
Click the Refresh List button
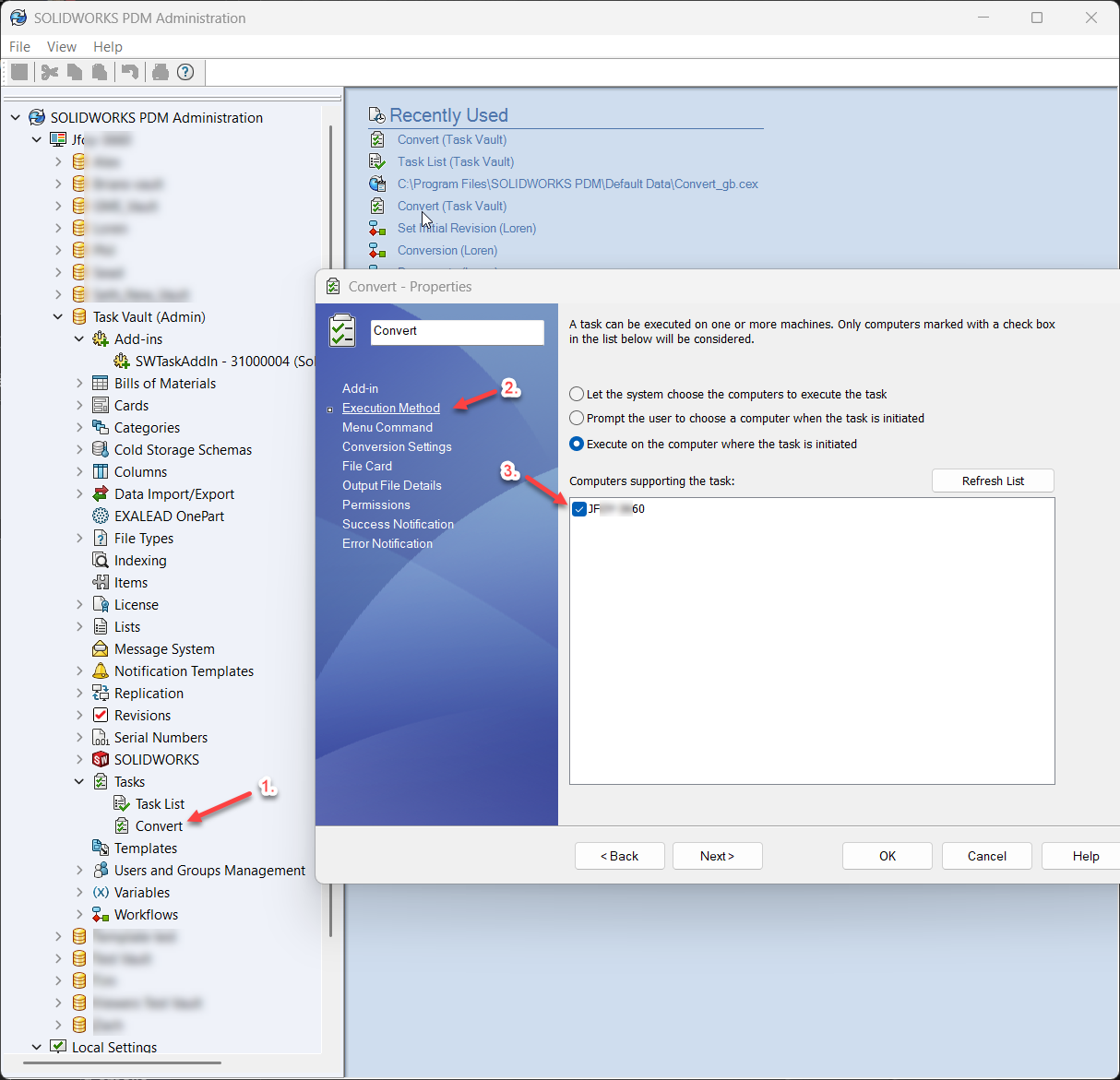point(993,480)
